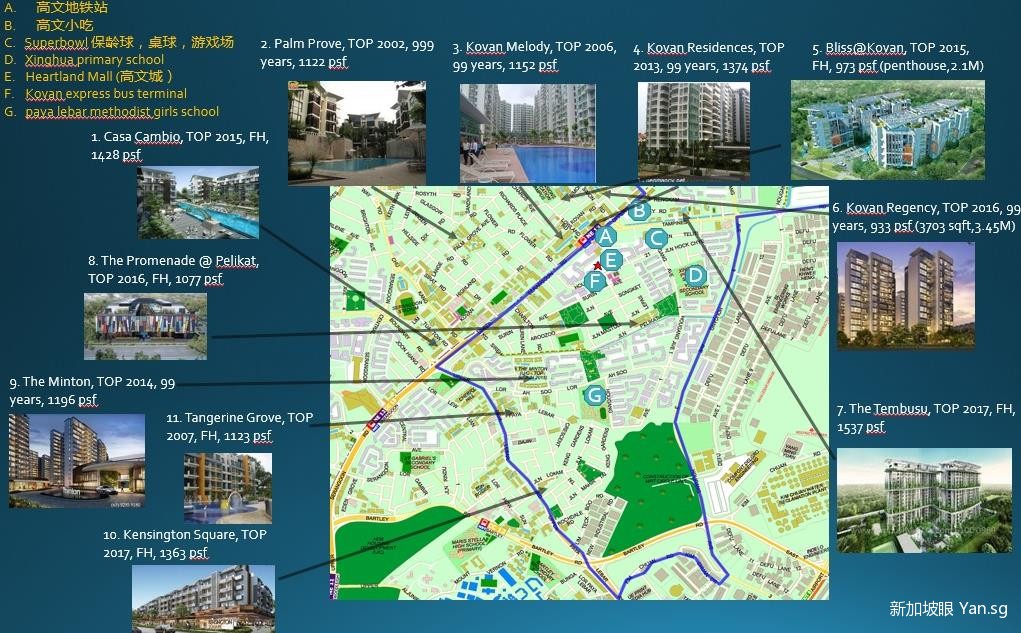Image resolution: width=1021 pixels, height=633 pixels.
Task: Open the Bliss@Kovan building rendering
Action: coord(887,130)
